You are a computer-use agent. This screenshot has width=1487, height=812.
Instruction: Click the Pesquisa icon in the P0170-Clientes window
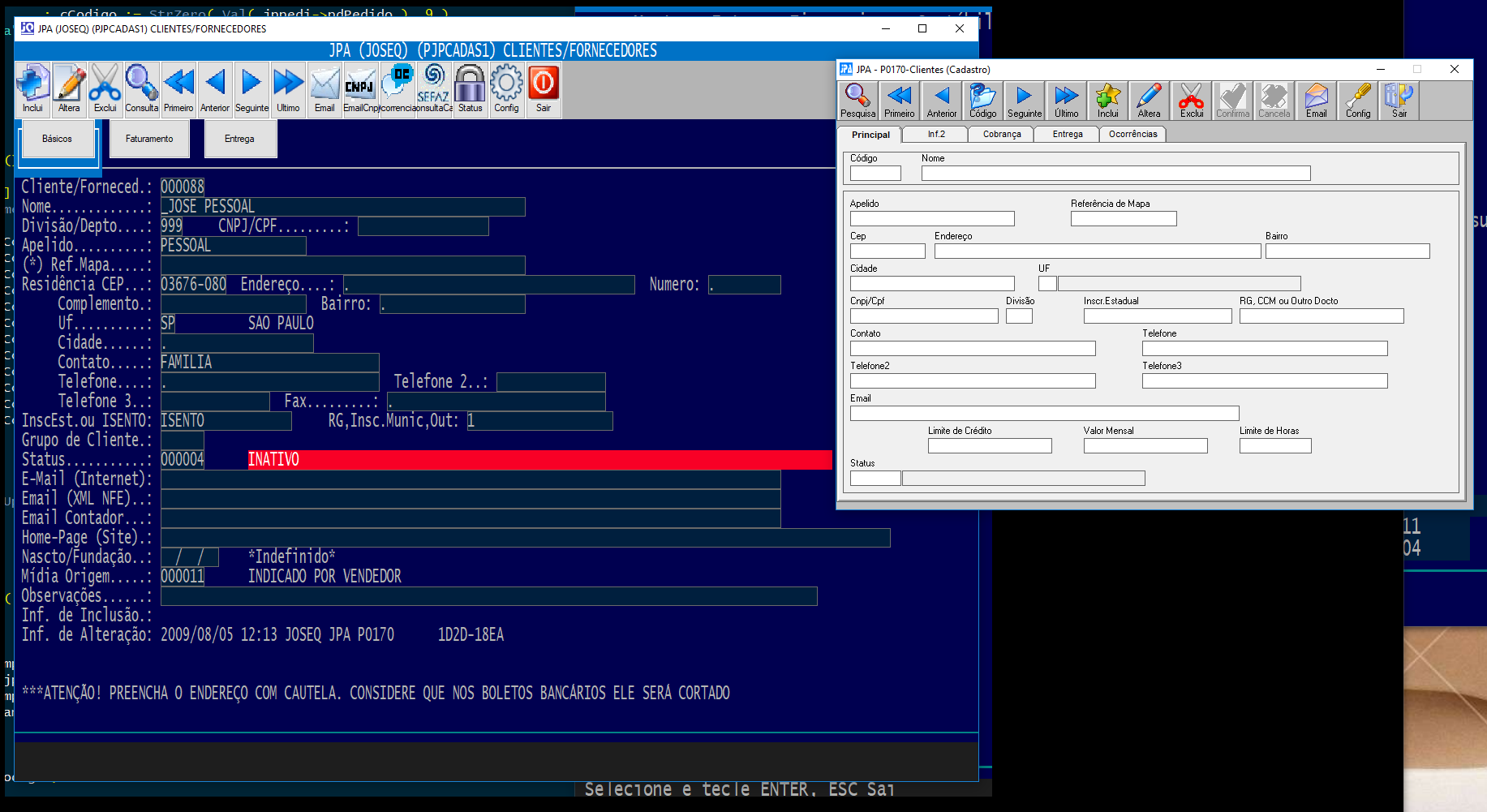(x=857, y=101)
